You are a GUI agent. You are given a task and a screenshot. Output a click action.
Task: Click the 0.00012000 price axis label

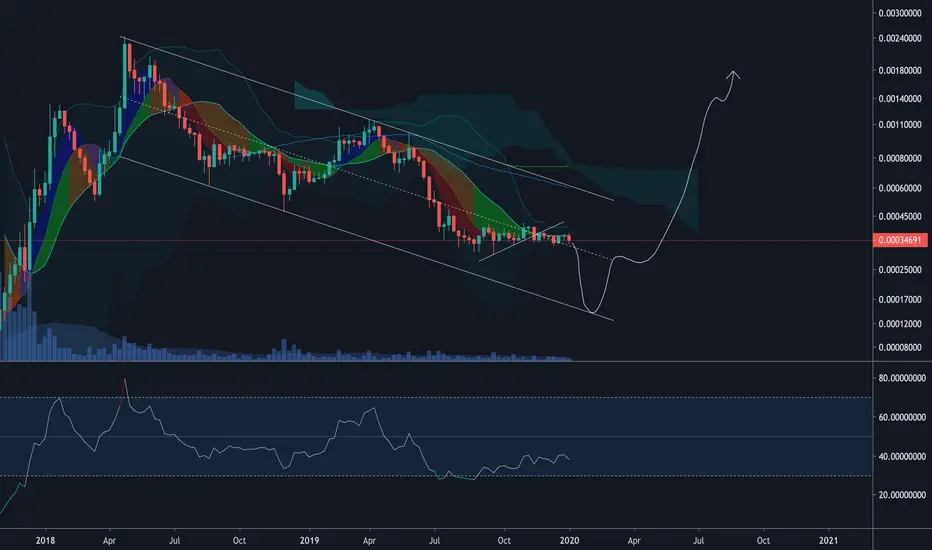click(900, 323)
